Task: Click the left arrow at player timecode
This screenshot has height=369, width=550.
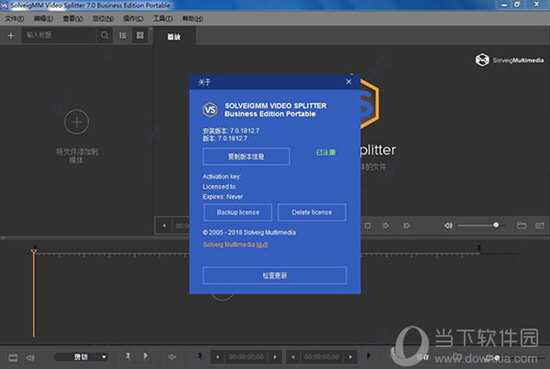Action: point(164,226)
